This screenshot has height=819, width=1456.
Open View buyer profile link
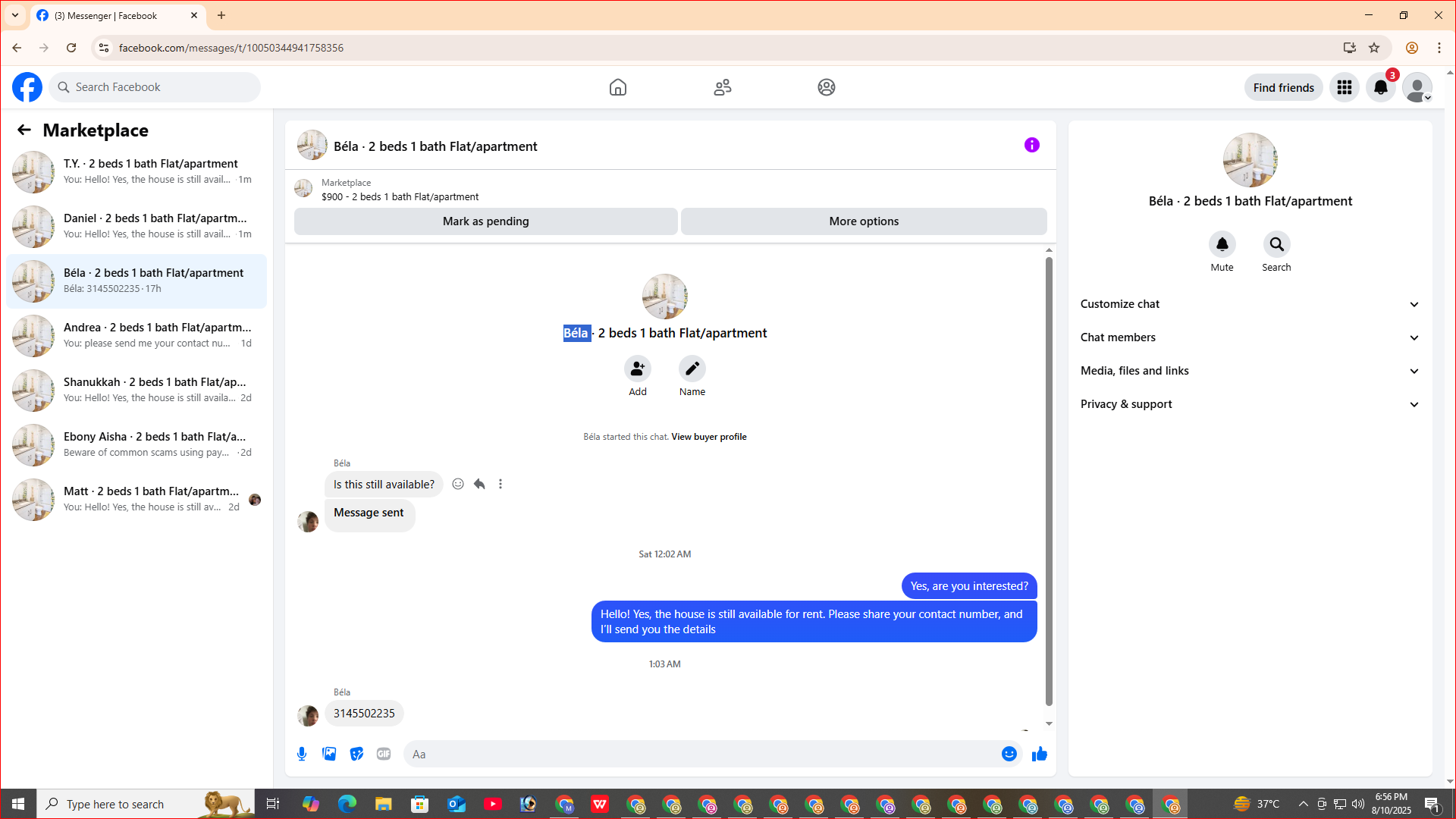pos(708,437)
